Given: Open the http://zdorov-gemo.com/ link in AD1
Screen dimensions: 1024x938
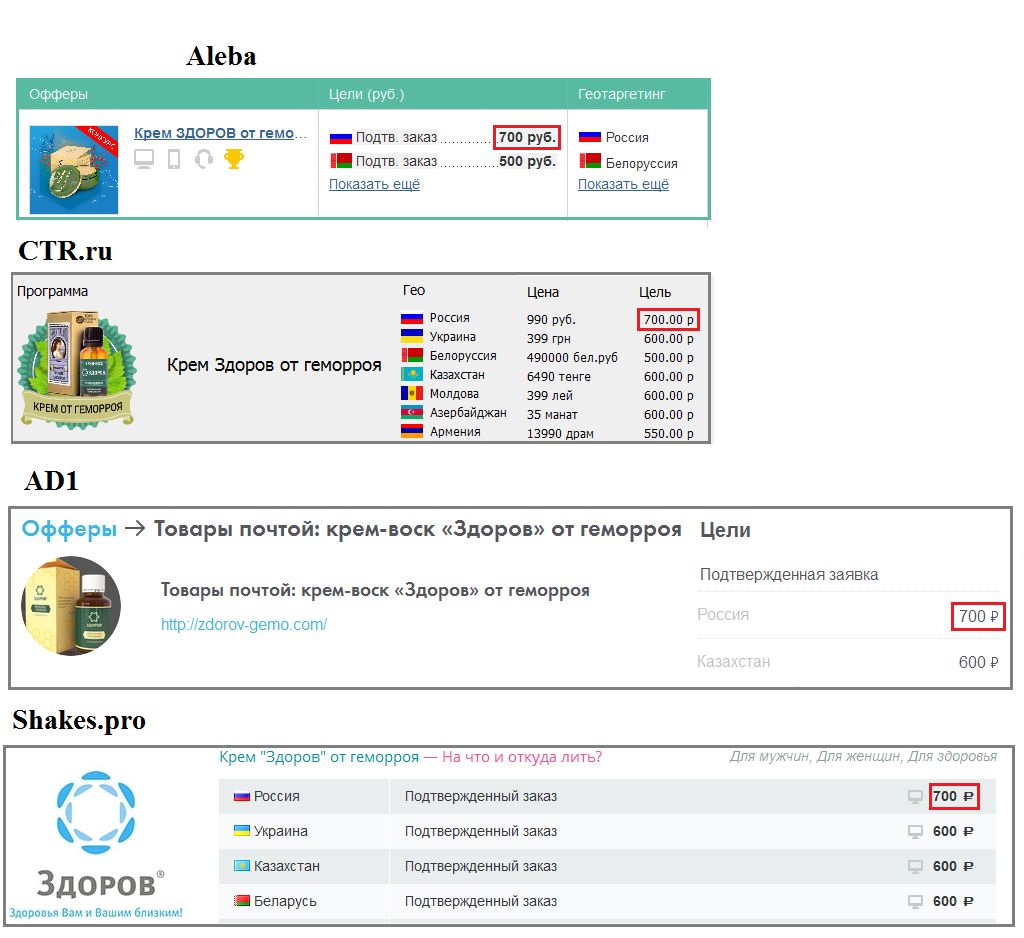Looking at the screenshot, I should [x=244, y=624].
